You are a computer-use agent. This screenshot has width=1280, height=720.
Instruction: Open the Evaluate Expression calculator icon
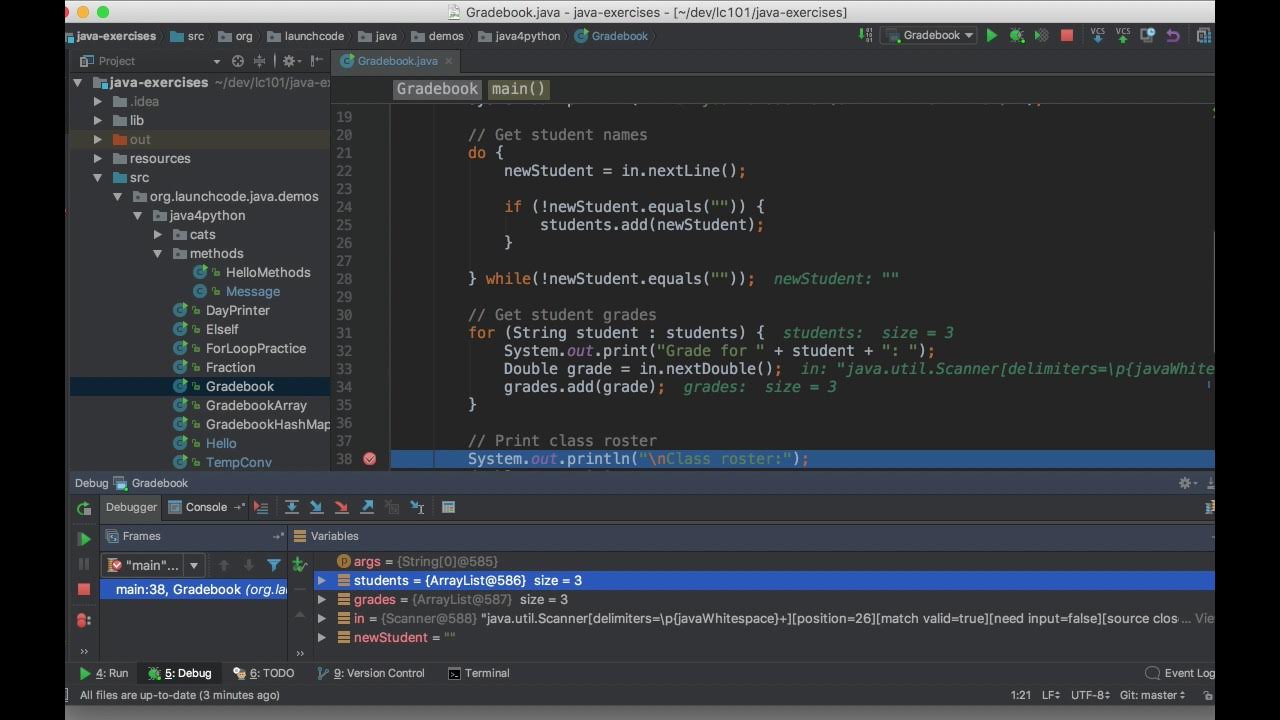click(x=448, y=507)
